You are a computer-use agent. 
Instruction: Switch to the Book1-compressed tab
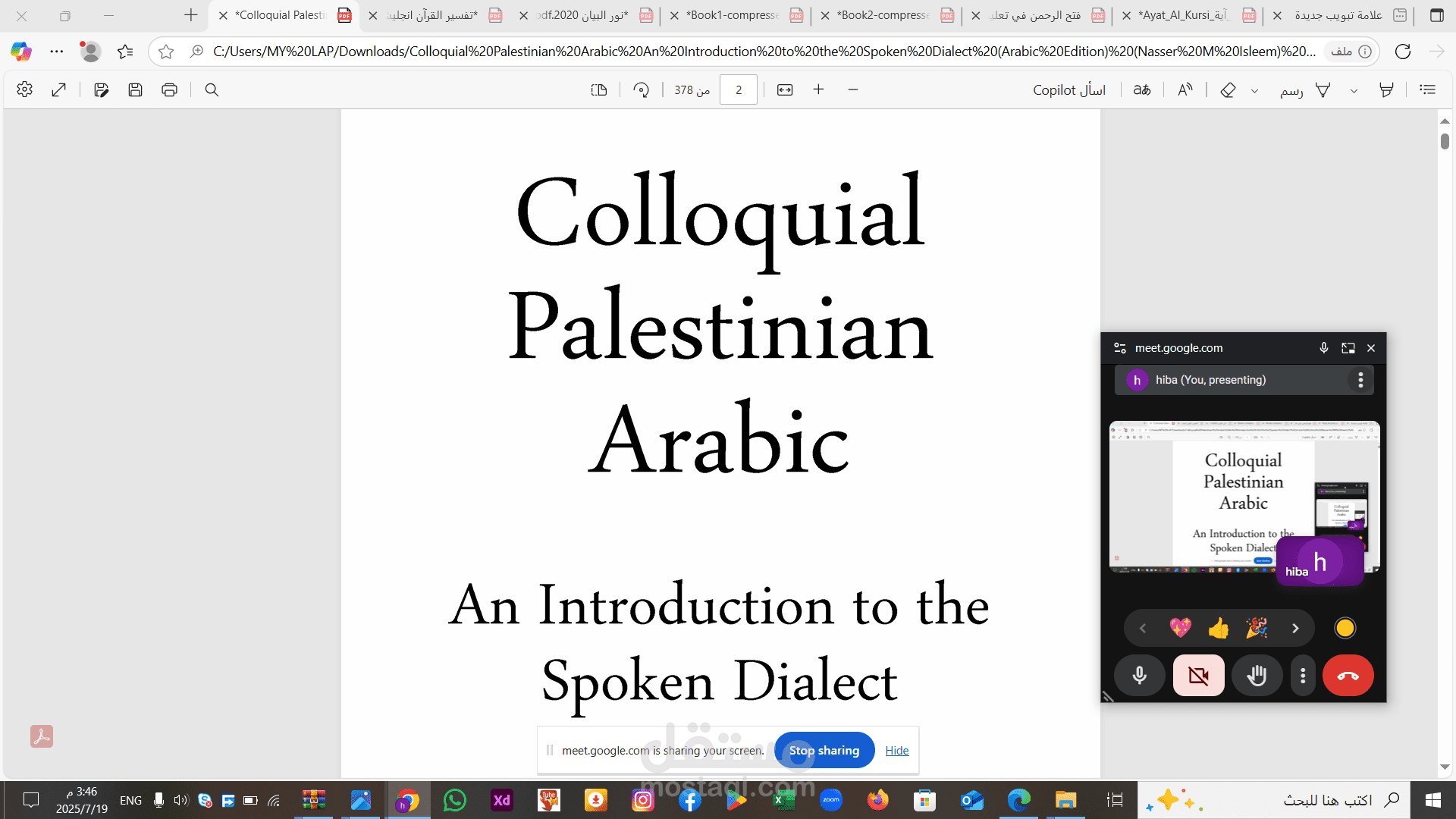732,15
